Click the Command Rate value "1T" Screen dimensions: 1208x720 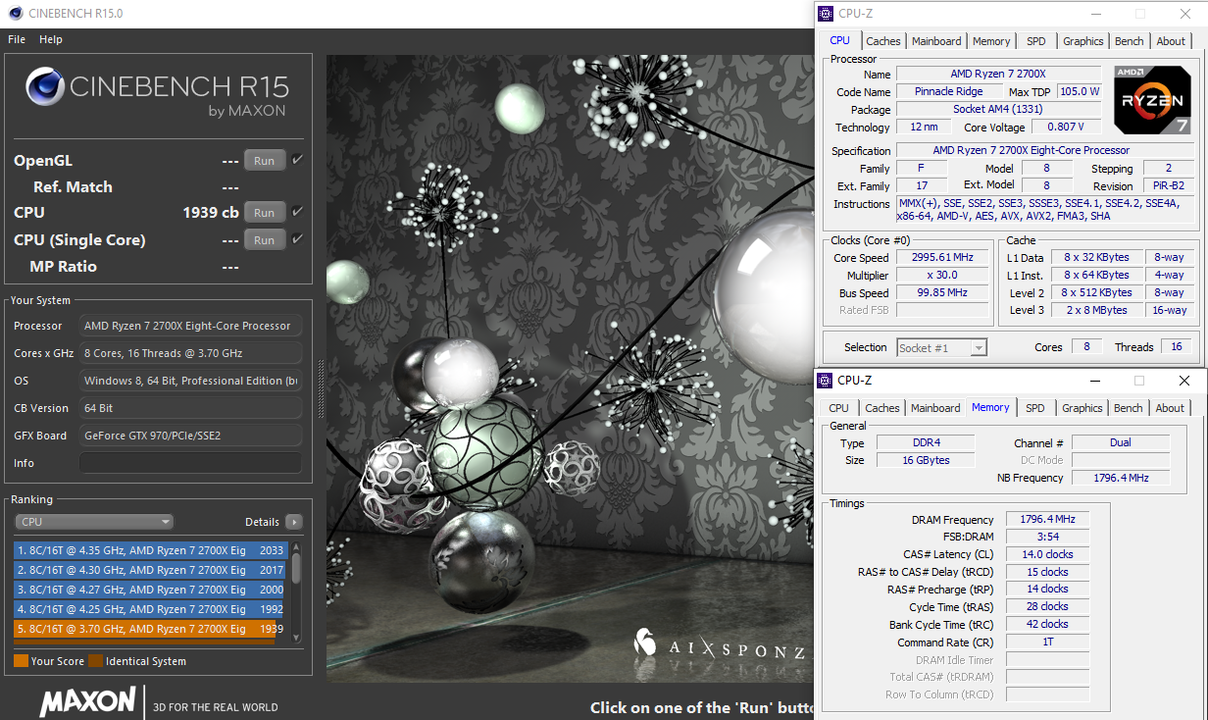1048,642
